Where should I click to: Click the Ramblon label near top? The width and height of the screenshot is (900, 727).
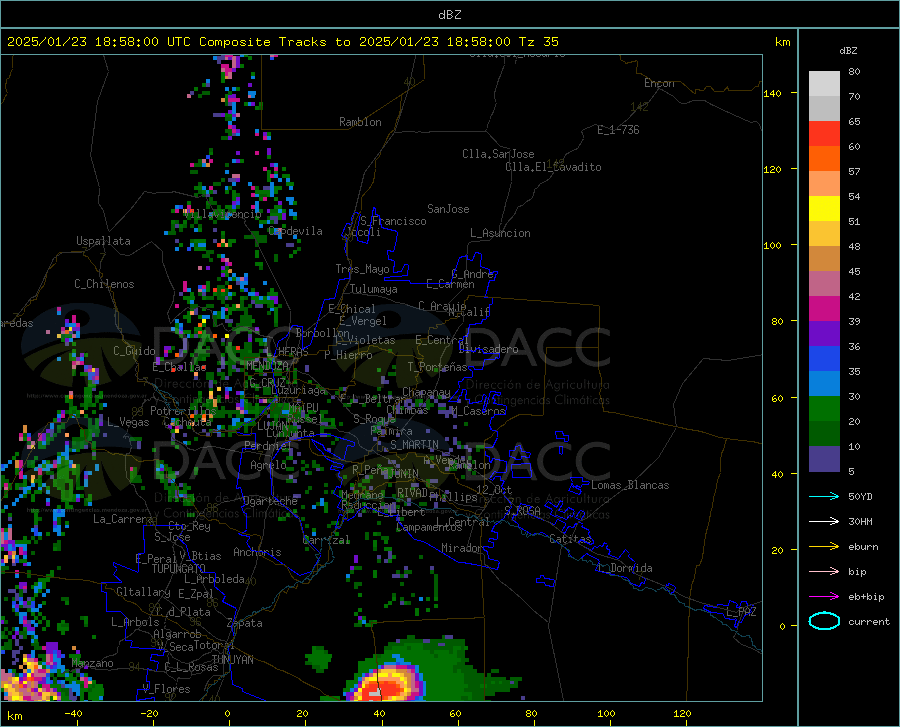(360, 122)
